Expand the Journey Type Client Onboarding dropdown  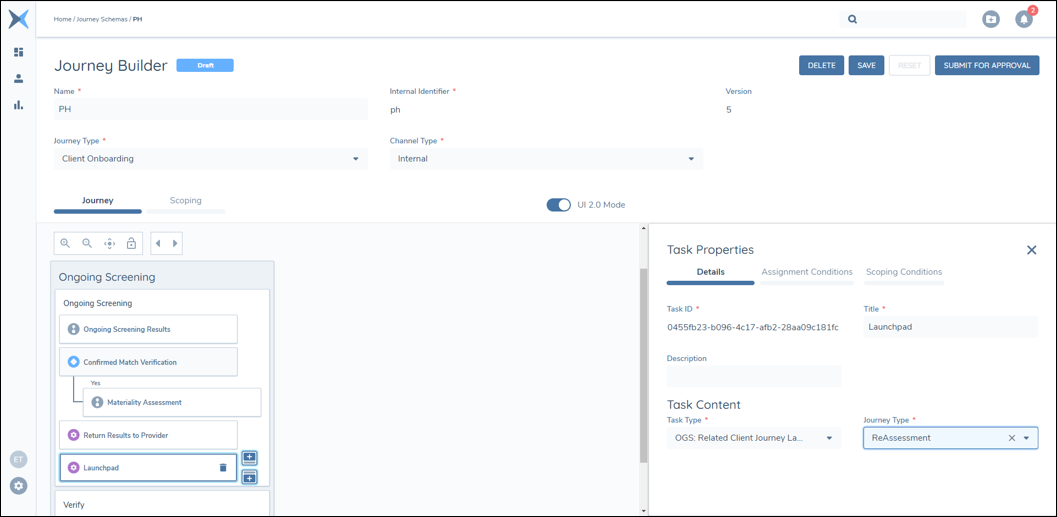[355, 159]
